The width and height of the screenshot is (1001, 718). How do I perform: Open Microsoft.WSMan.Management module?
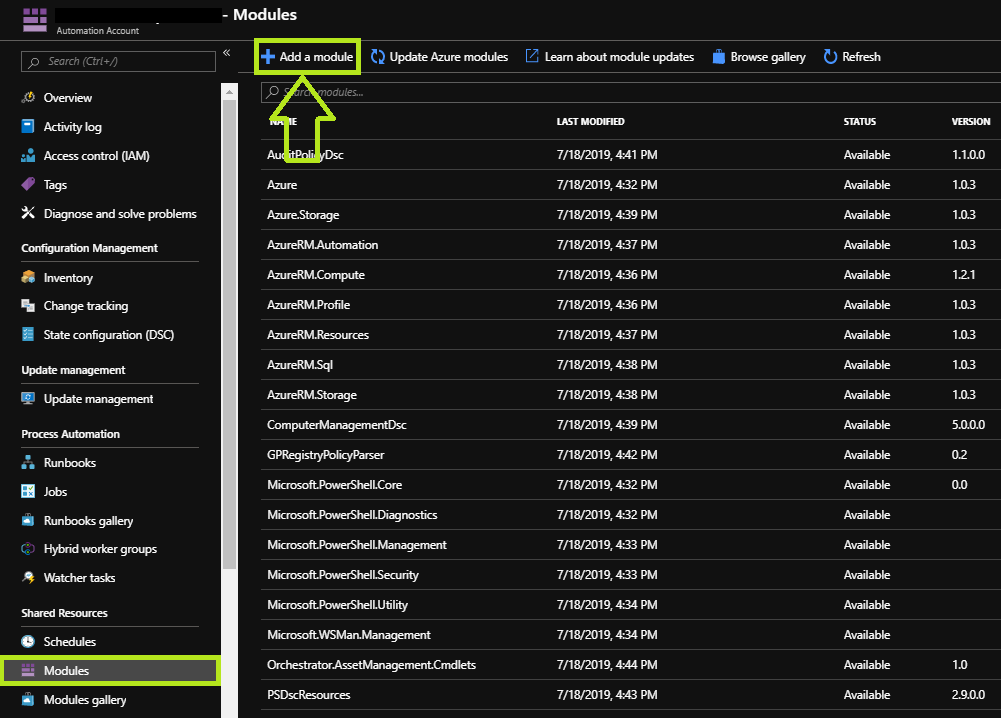pyautogui.click(x=631, y=634)
